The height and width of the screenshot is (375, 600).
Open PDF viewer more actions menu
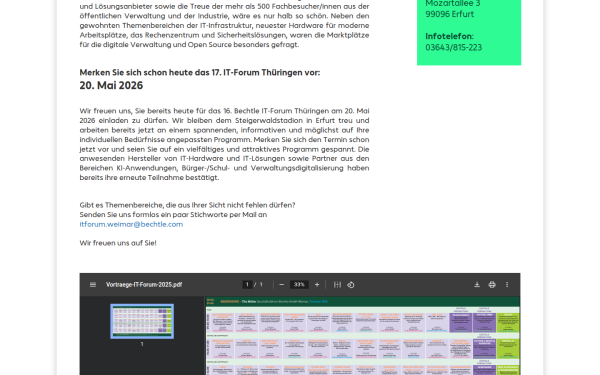pyautogui.click(x=507, y=285)
